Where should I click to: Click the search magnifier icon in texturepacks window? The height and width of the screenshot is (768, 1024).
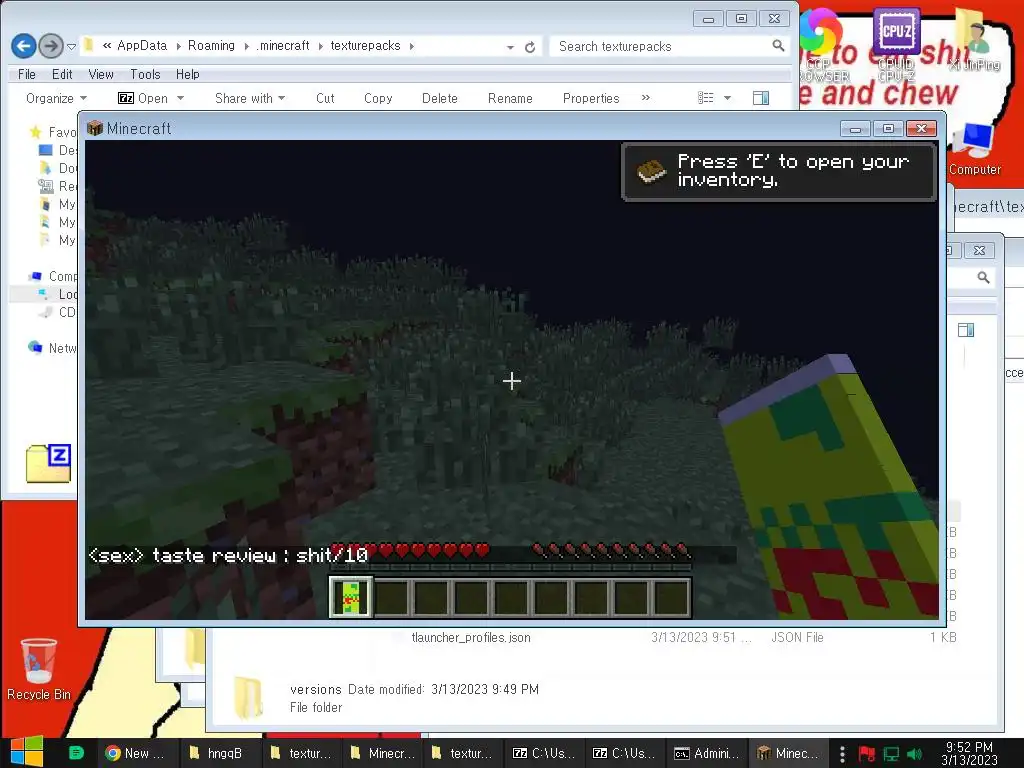[x=778, y=46]
